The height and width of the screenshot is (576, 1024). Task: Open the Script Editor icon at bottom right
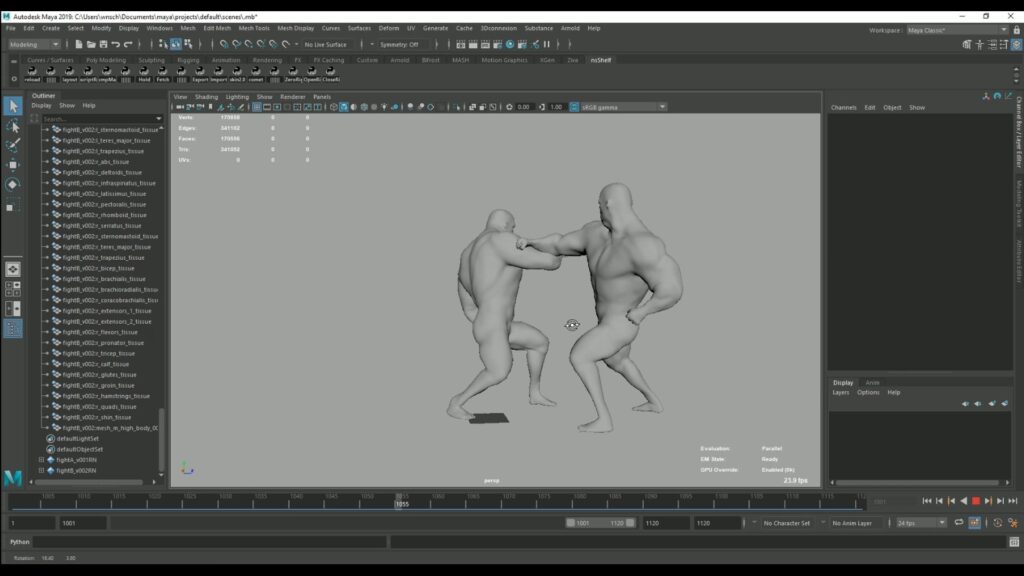[x=1014, y=541]
